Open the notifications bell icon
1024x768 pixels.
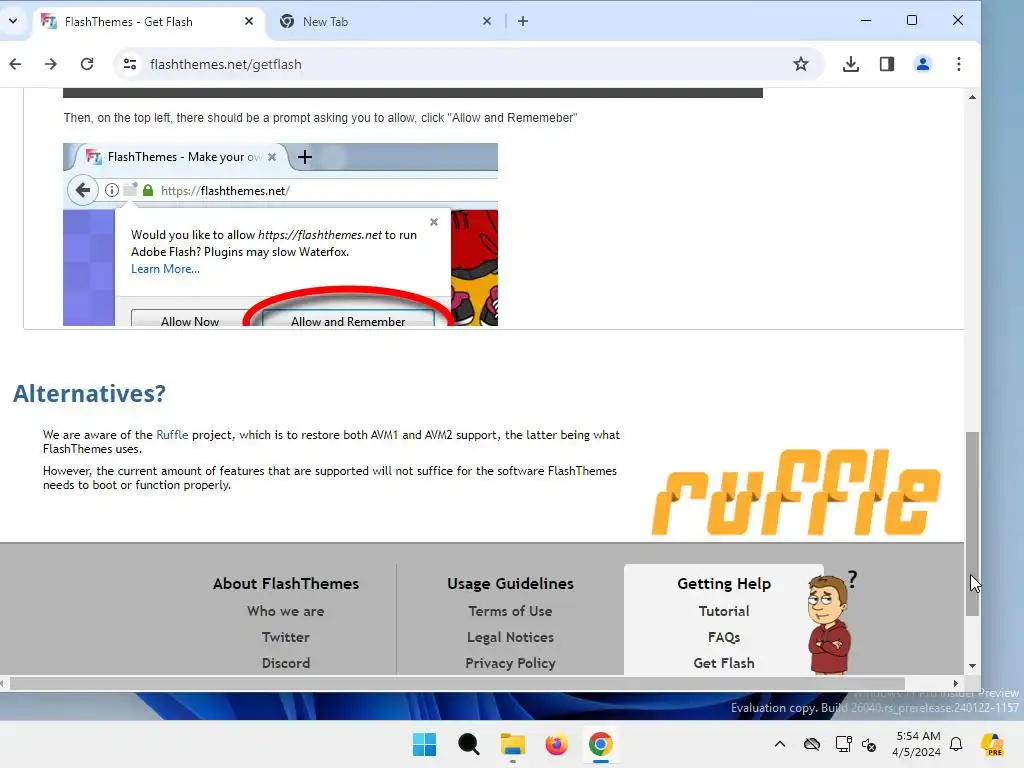(956, 744)
